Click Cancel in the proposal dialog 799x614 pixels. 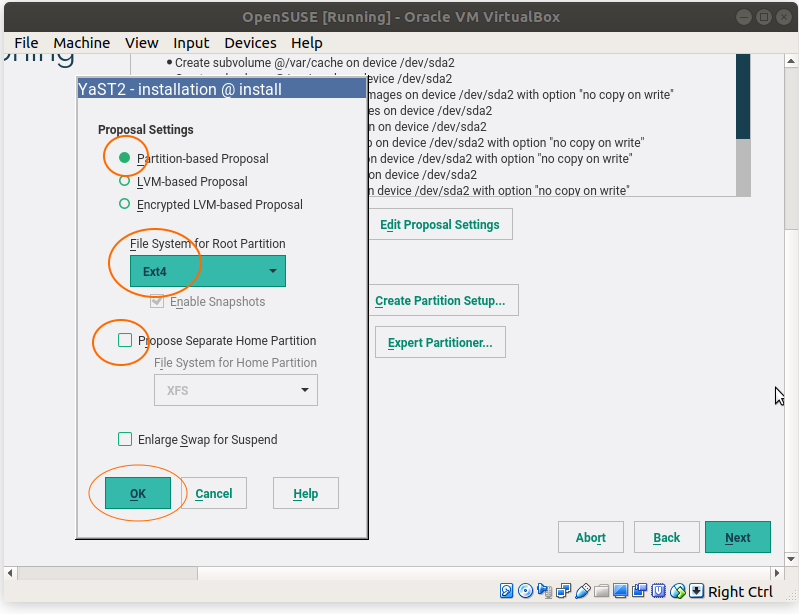(214, 493)
